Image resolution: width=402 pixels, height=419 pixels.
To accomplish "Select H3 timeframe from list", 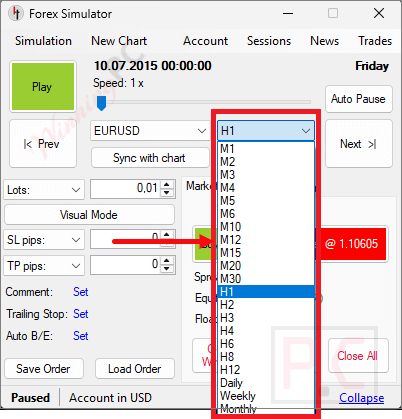I will (x=266, y=318).
